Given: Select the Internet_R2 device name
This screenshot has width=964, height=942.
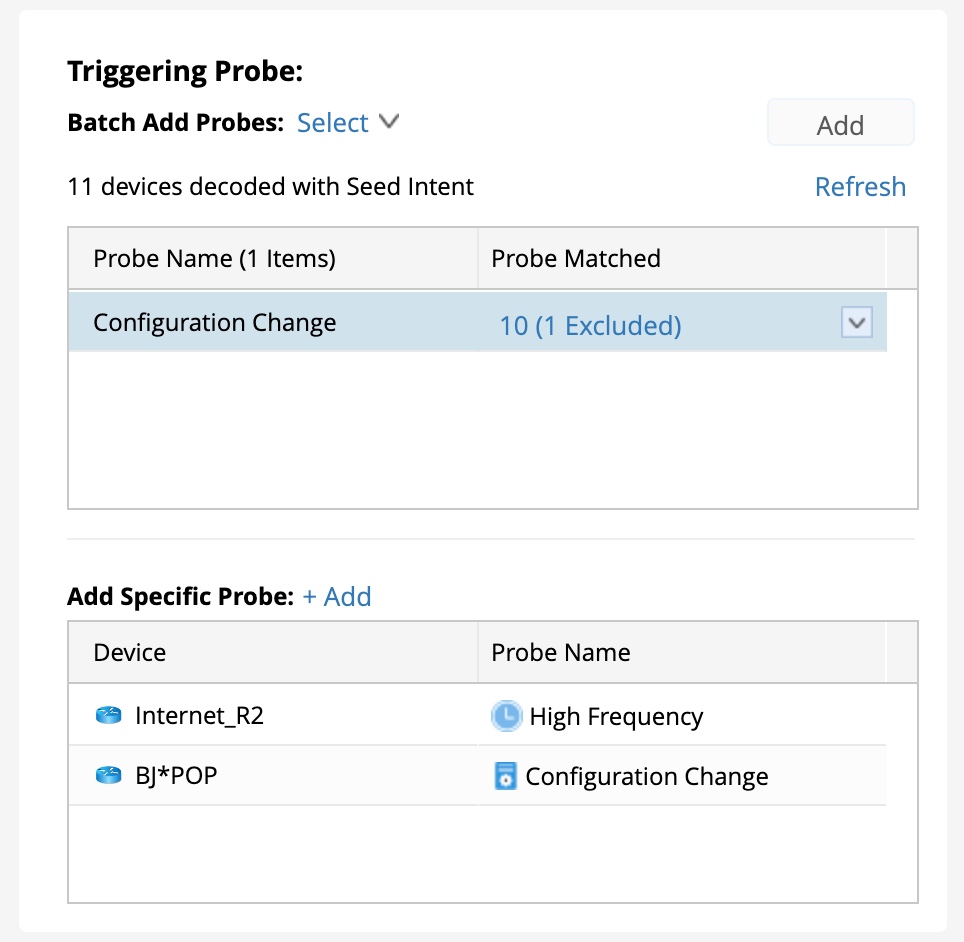Looking at the screenshot, I should coord(199,716).
